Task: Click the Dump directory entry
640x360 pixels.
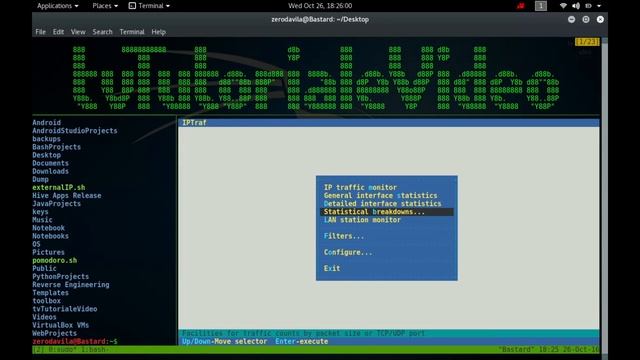Action: coord(40,179)
